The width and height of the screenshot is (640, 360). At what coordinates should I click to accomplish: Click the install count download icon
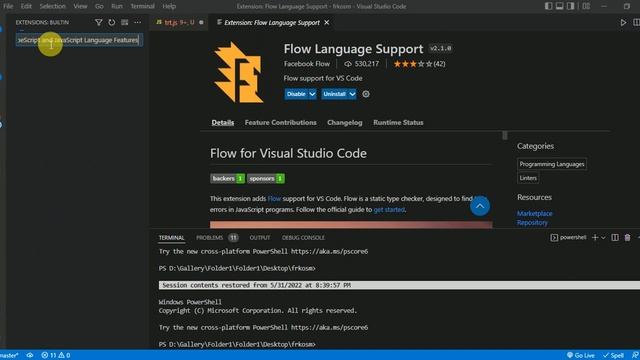tap(348, 64)
